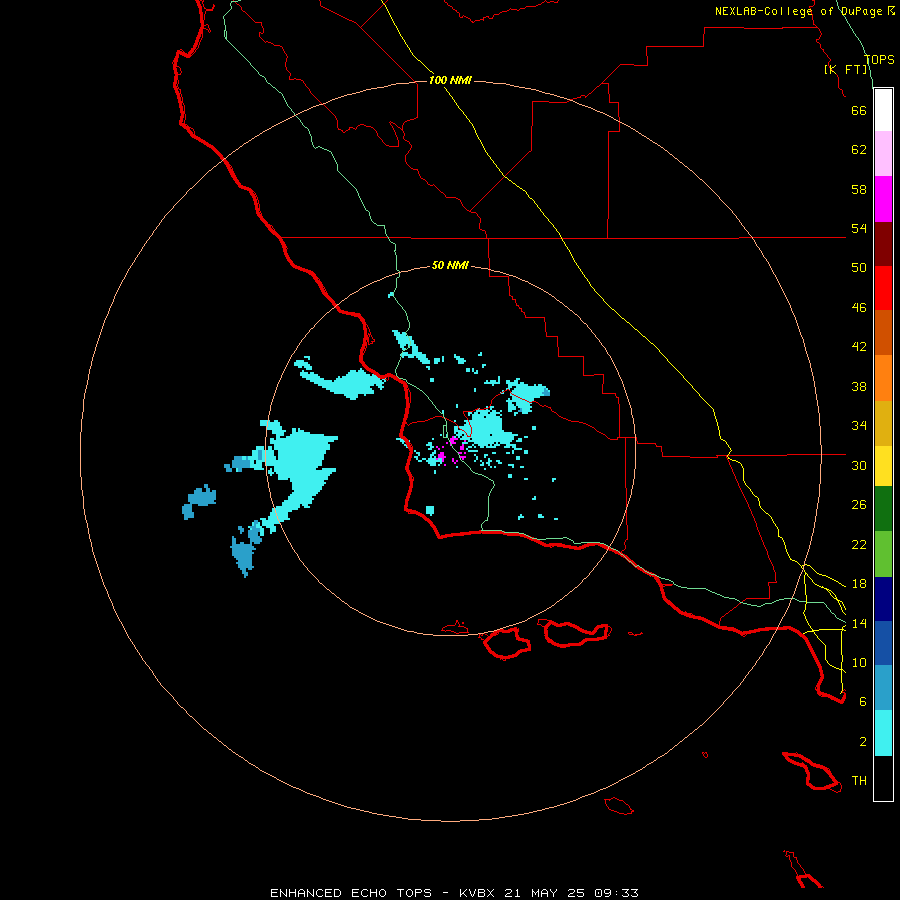The image size is (900, 900).
Task: Click the light pink legend swatch
Action: click(x=883, y=153)
